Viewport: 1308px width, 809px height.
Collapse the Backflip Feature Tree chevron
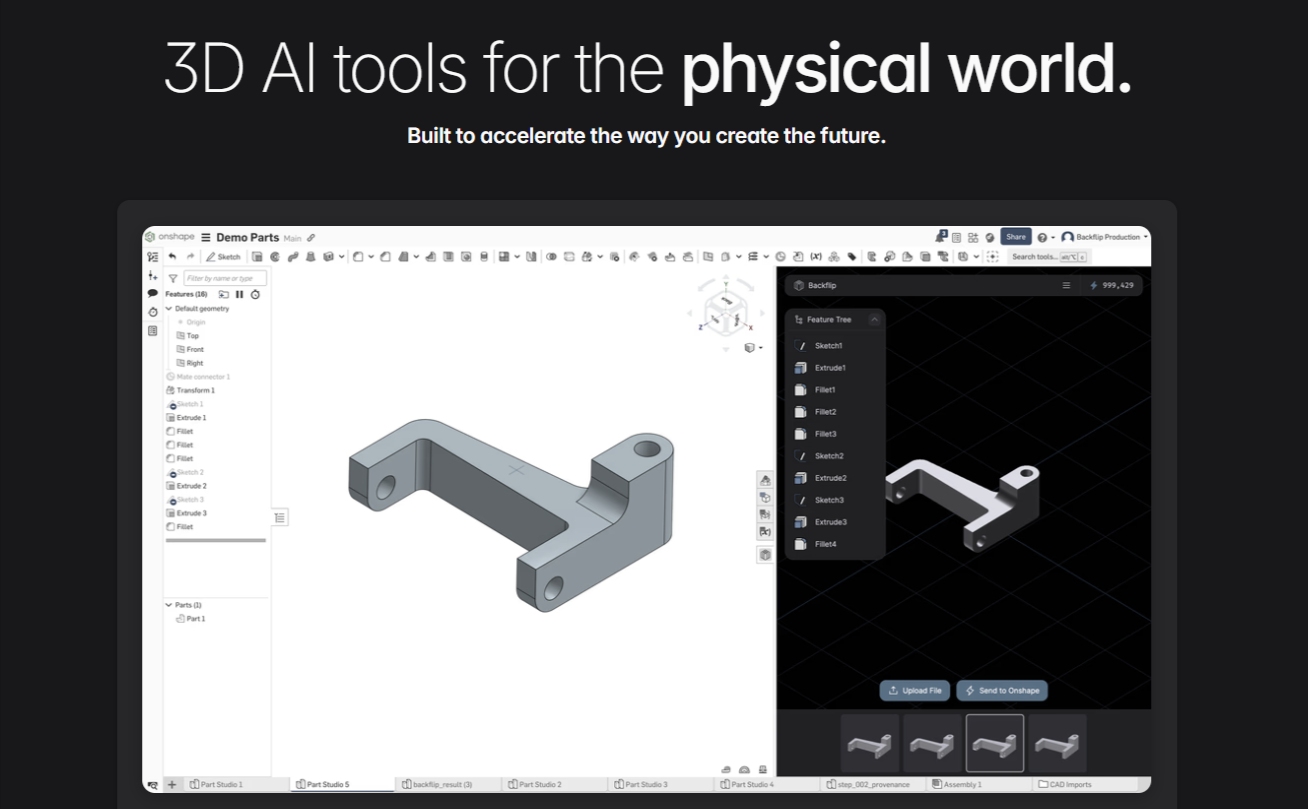tap(874, 319)
